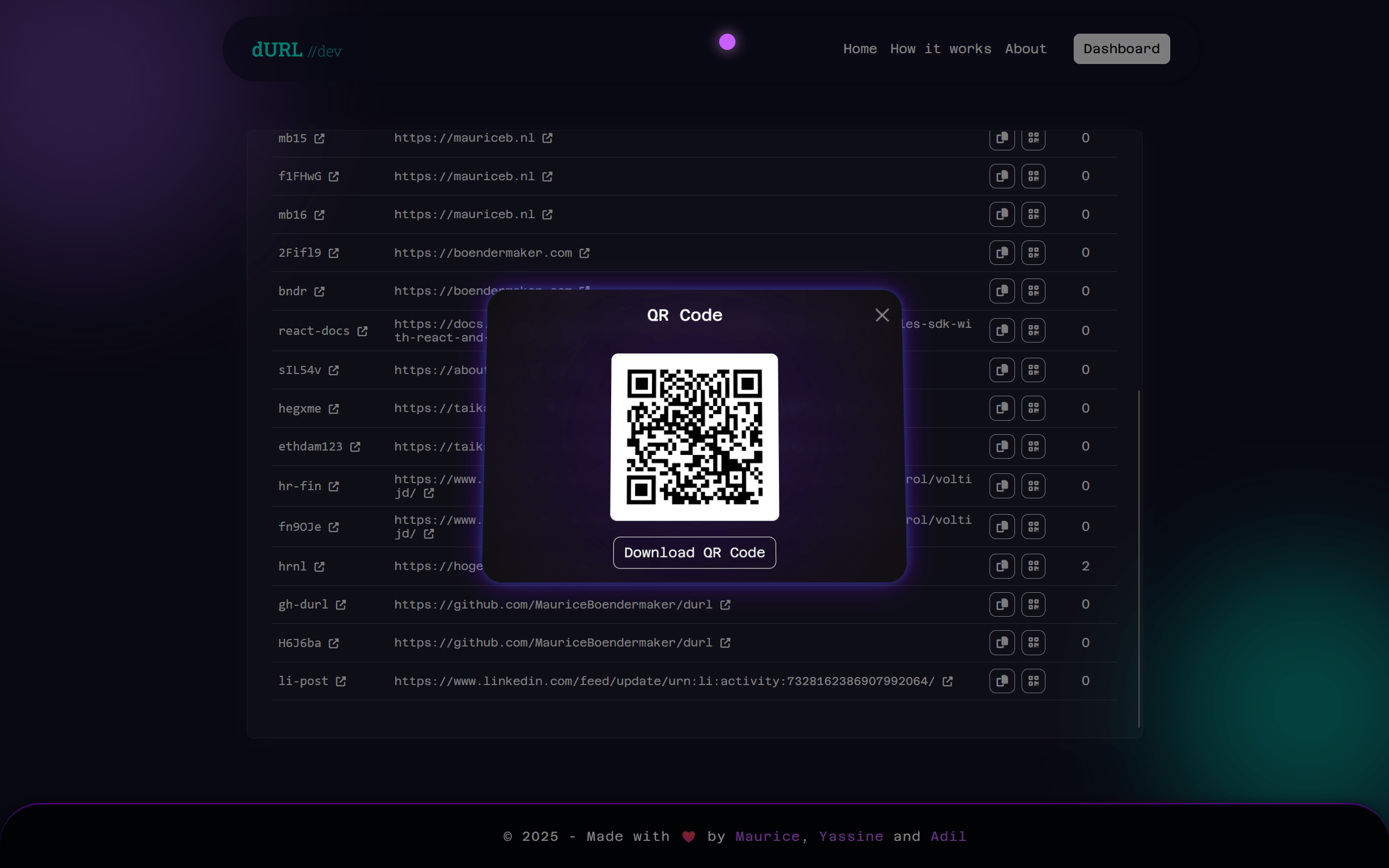Screen dimensions: 1389x868
Task: Click github URL in gh-durl row
Action: [x=553, y=605]
